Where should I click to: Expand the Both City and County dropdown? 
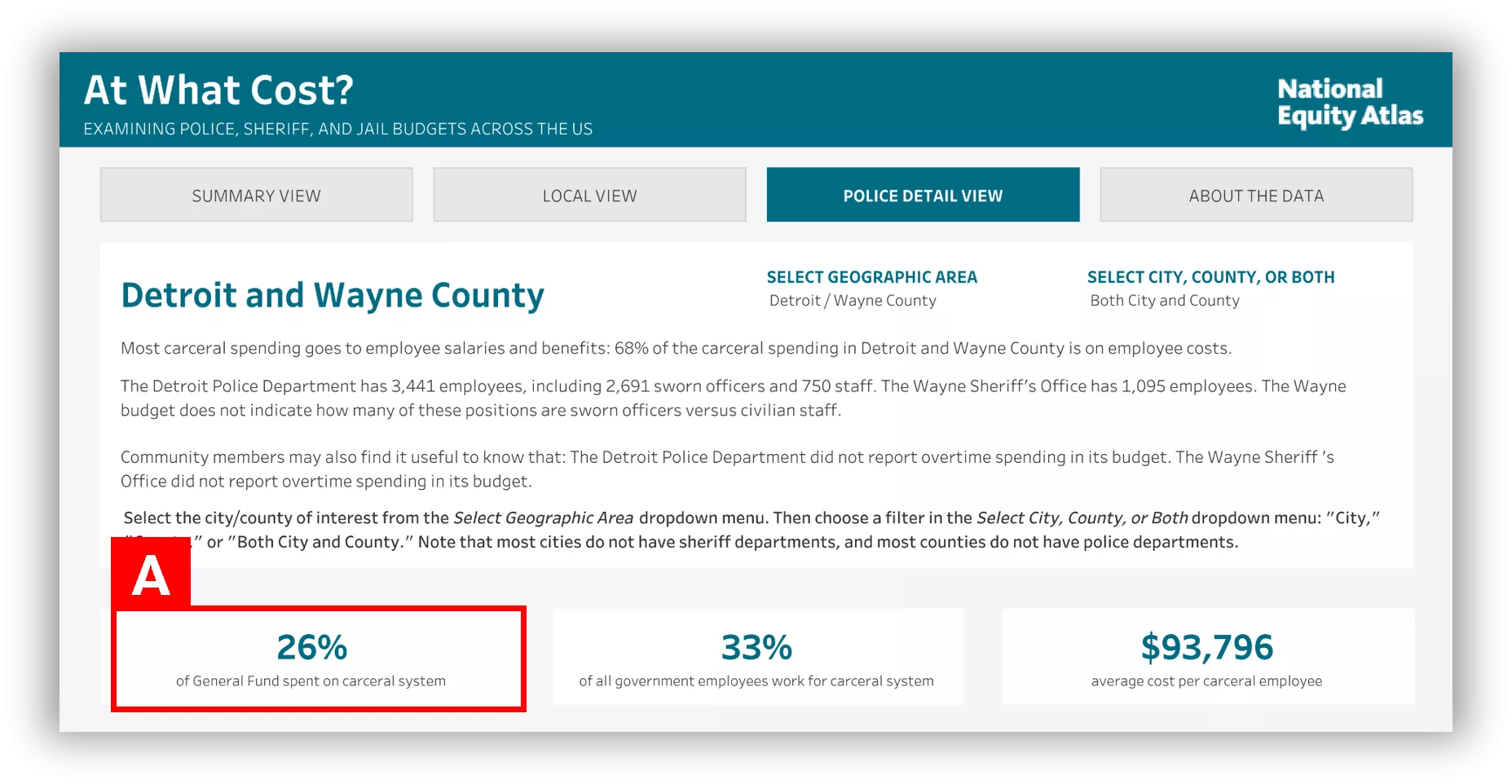click(1164, 301)
